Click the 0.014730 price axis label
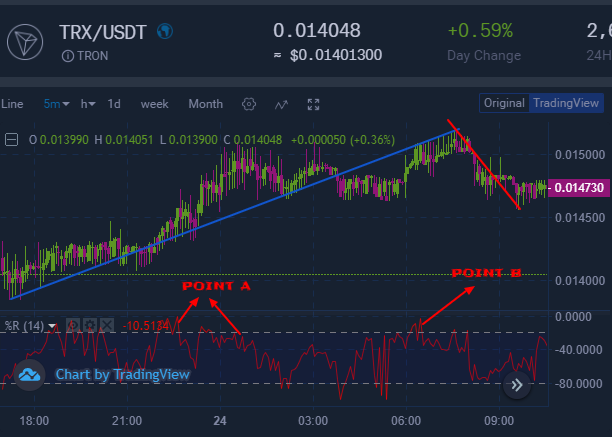 (x=579, y=188)
